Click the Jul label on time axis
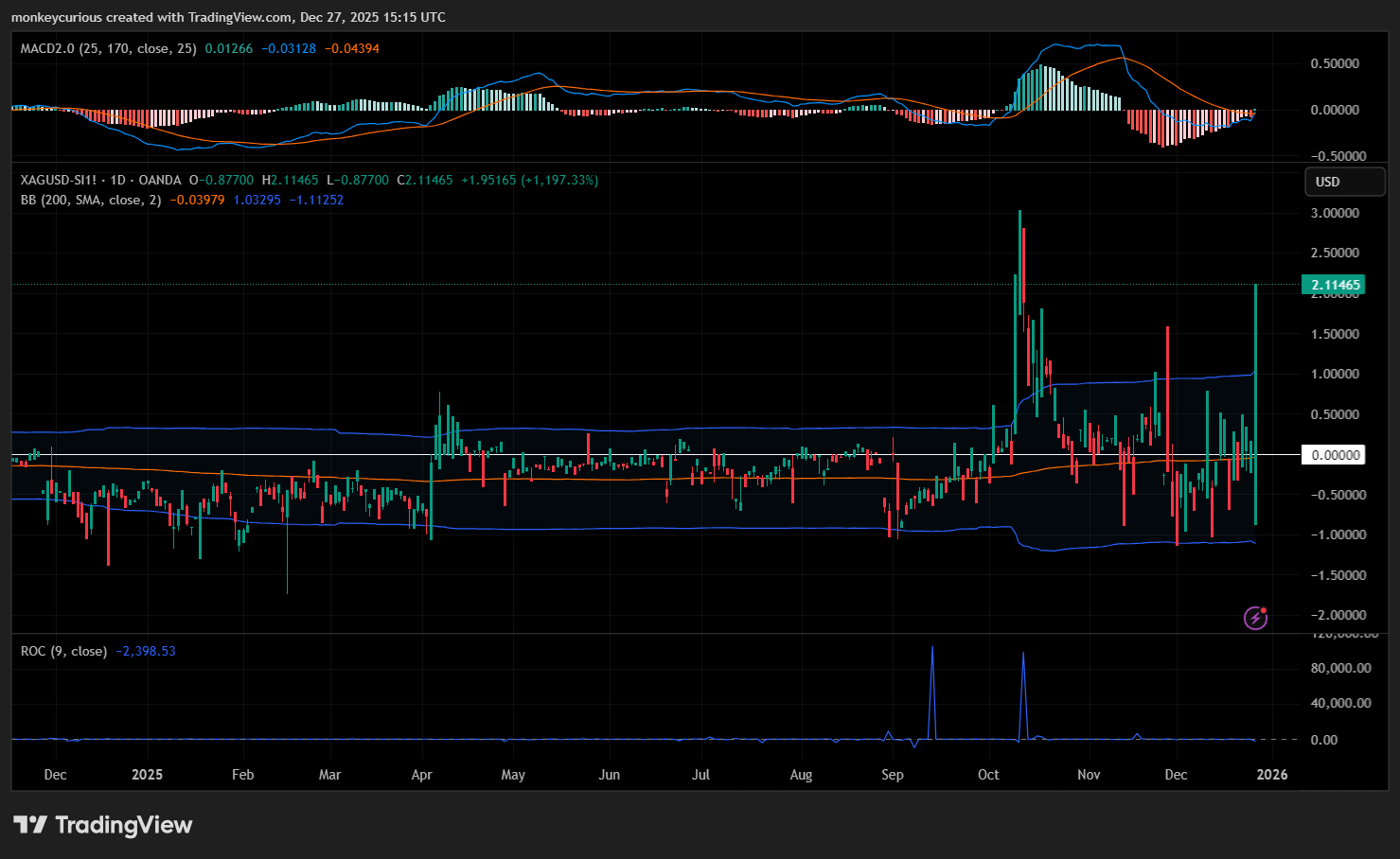 pos(700,775)
